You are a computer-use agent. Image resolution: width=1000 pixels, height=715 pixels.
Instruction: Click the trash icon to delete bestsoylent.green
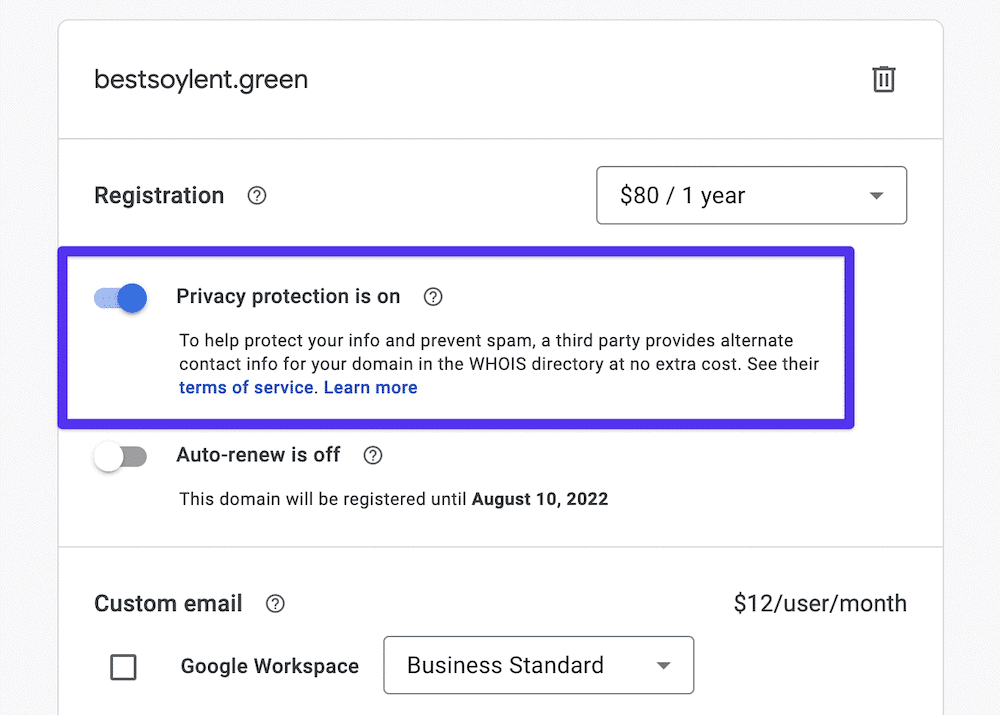883,79
